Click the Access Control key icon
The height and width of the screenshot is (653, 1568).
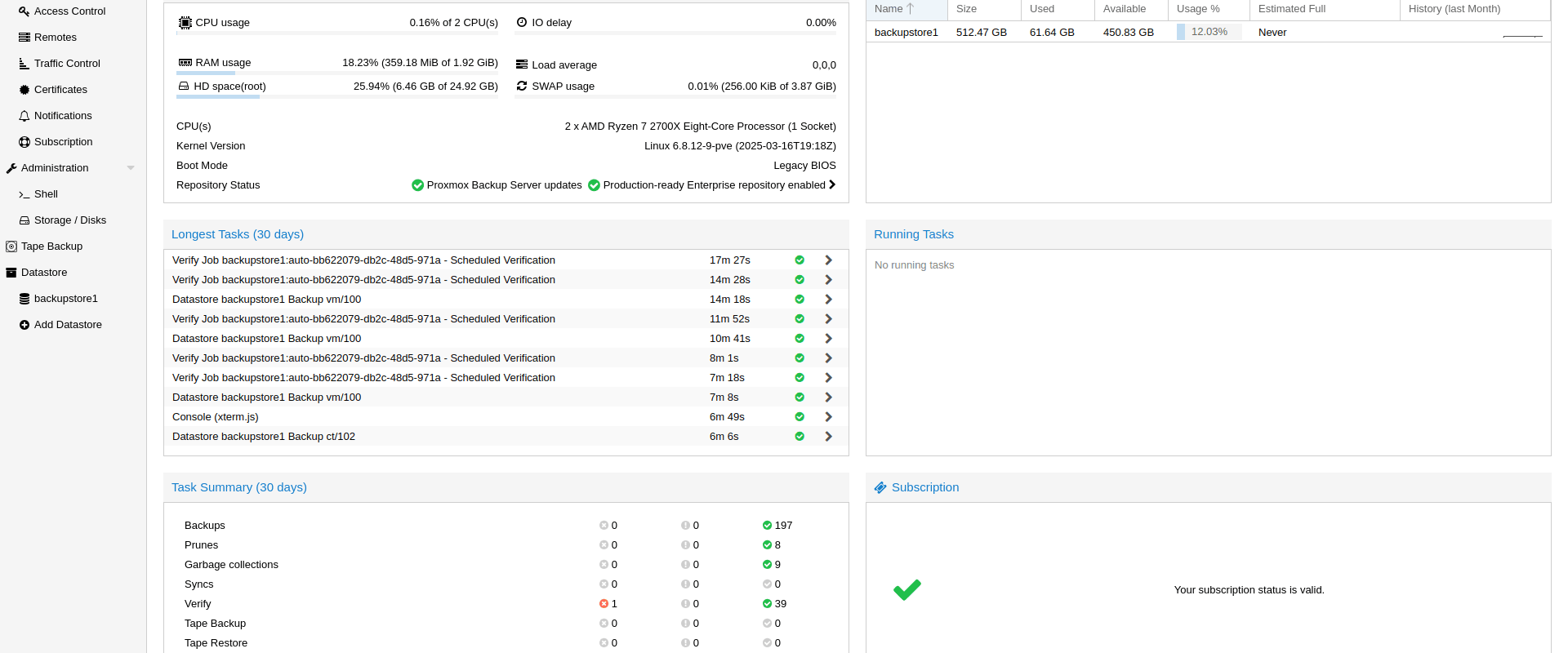point(24,11)
